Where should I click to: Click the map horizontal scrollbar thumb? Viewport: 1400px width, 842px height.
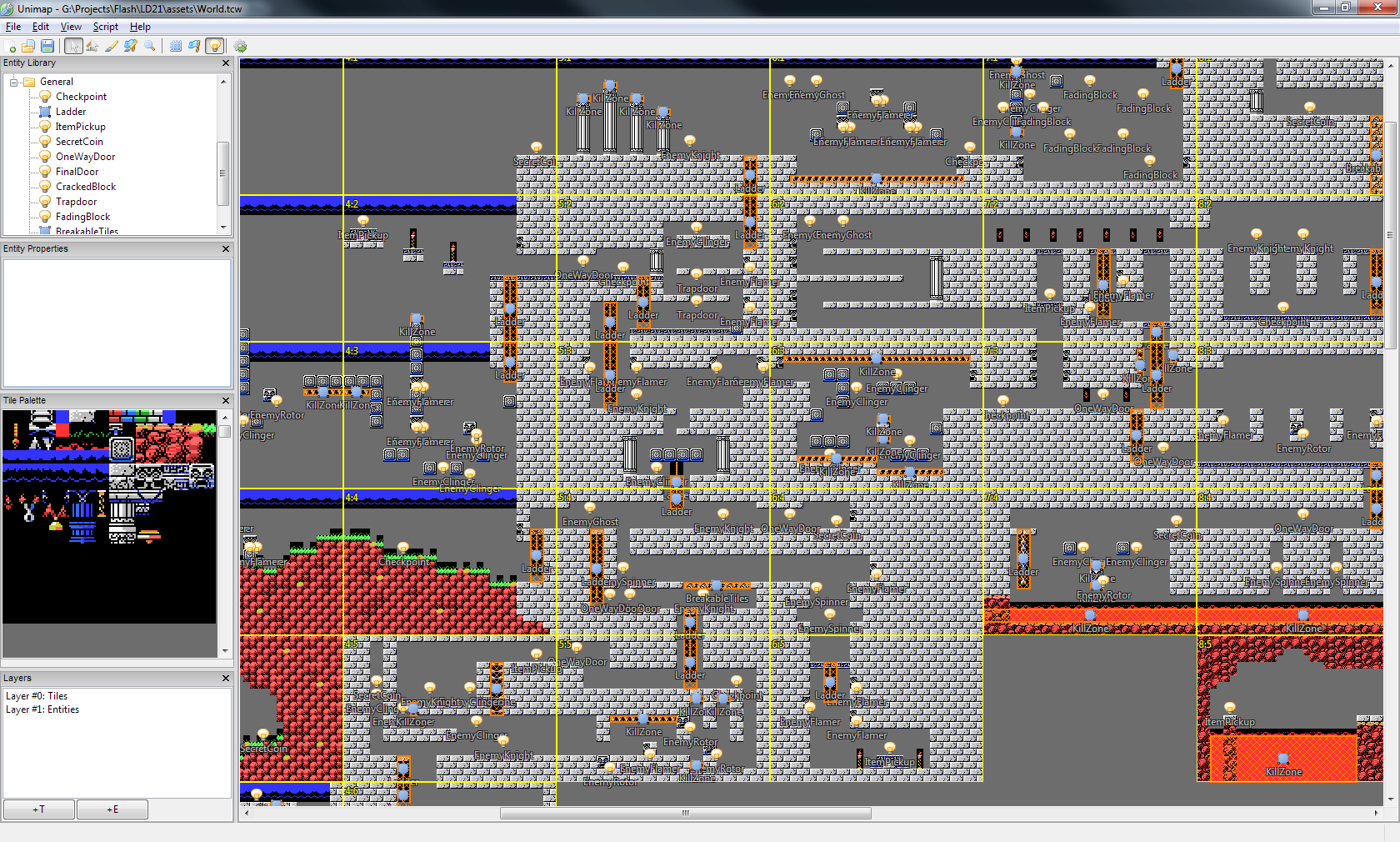click(x=685, y=813)
